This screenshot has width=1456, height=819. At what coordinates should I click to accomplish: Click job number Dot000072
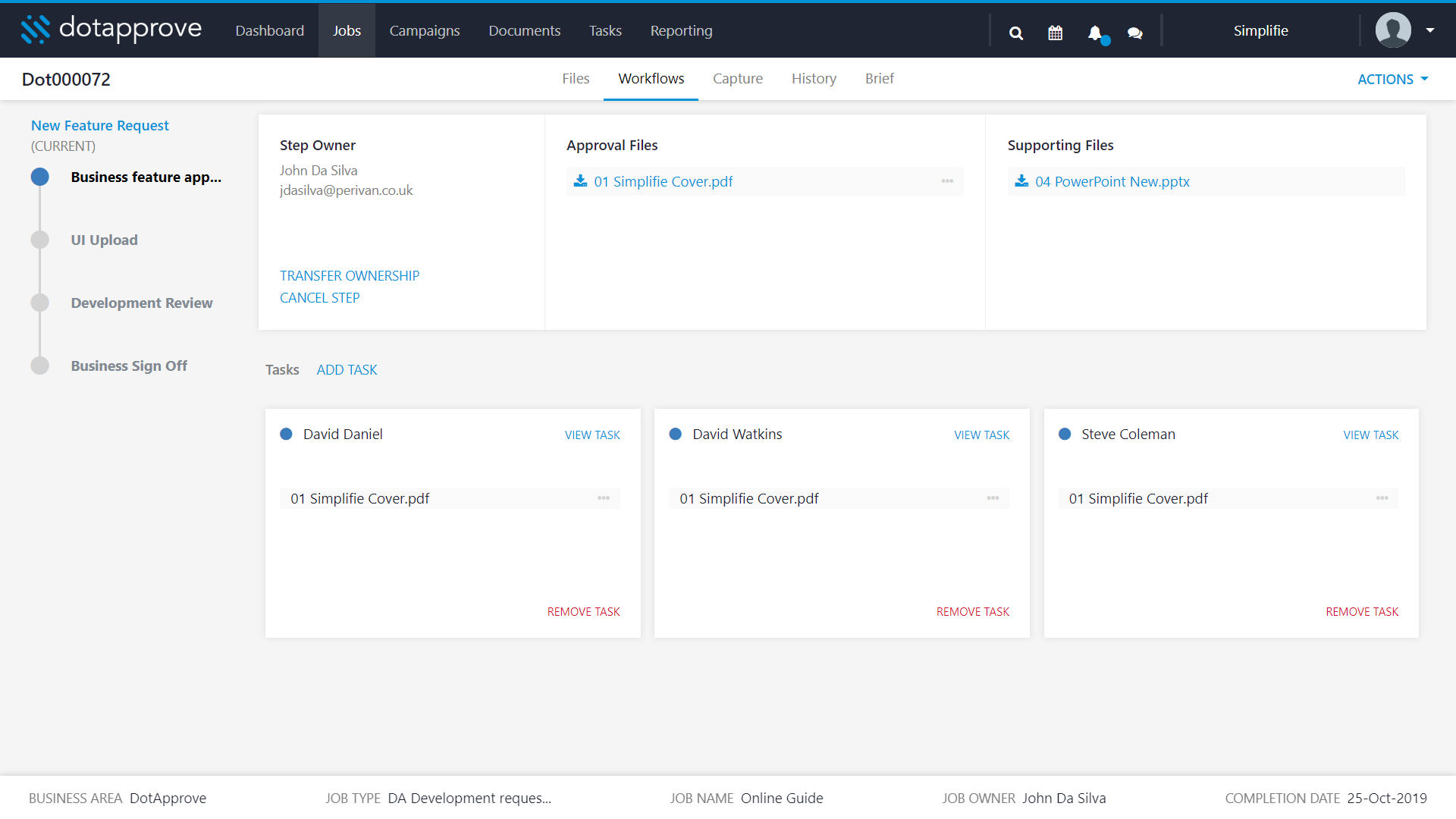pyautogui.click(x=66, y=80)
